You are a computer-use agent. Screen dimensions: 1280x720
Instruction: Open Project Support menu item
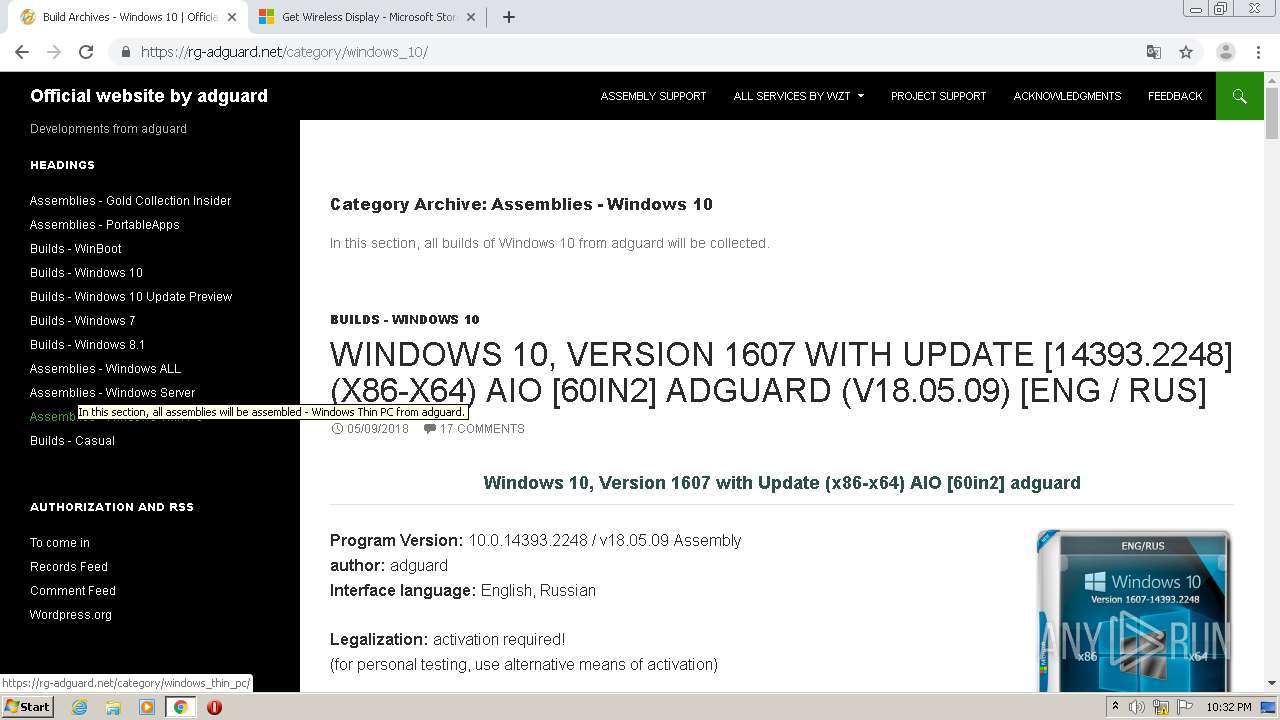click(938, 96)
